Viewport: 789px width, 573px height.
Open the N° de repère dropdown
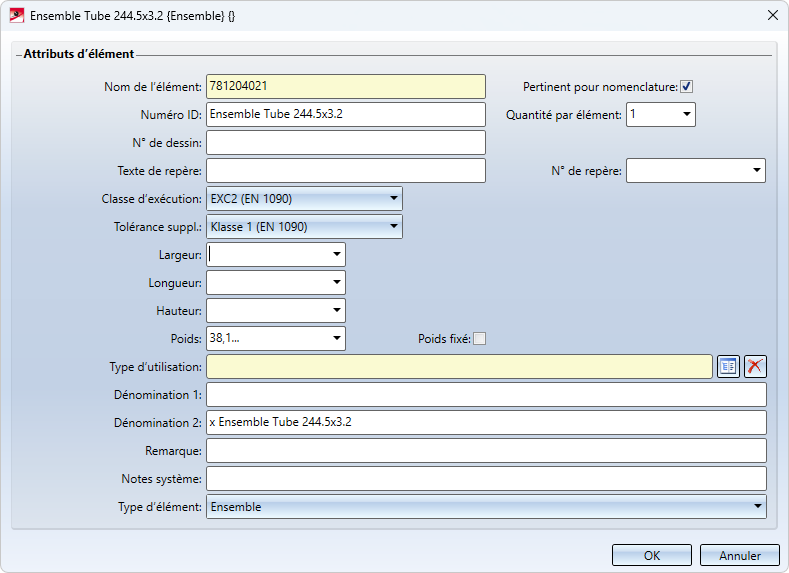pyautogui.click(x=756, y=171)
